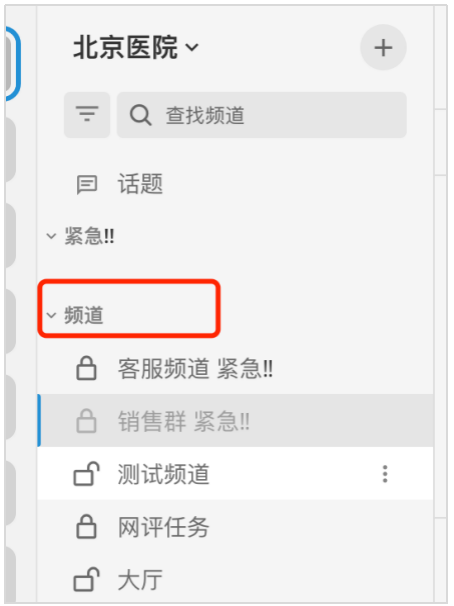Open the 销售群 紧急!! channel
This screenshot has width=454, height=606.
tap(235, 420)
